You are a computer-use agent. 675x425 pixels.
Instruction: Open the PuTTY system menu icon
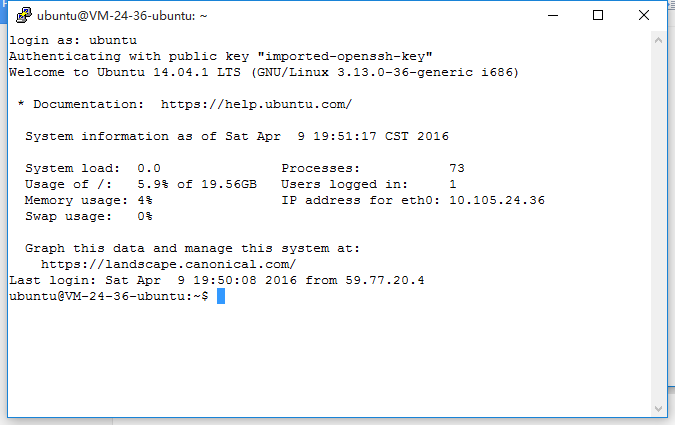click(x=24, y=16)
